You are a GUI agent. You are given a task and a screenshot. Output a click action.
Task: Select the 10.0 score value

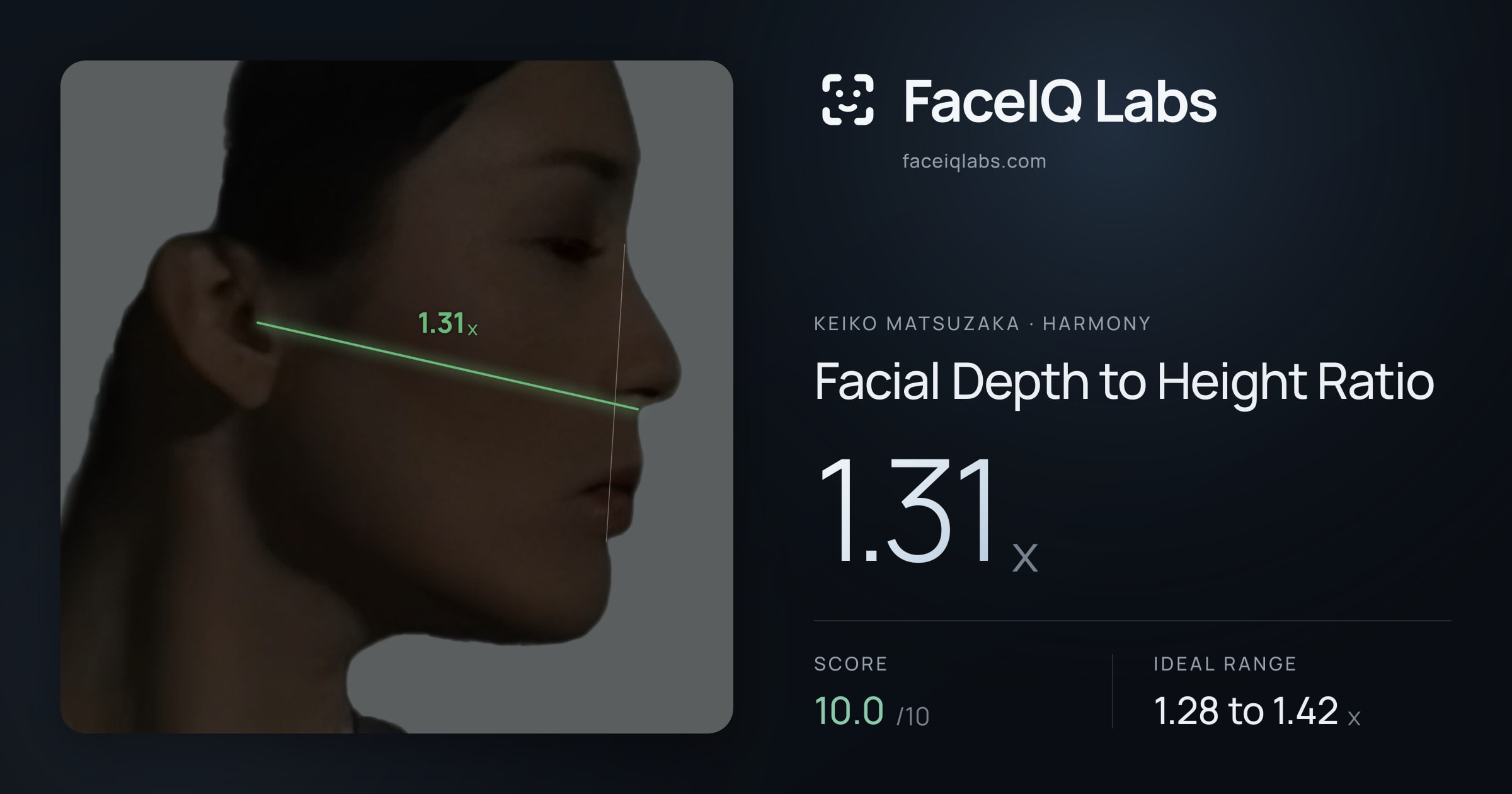(x=849, y=711)
